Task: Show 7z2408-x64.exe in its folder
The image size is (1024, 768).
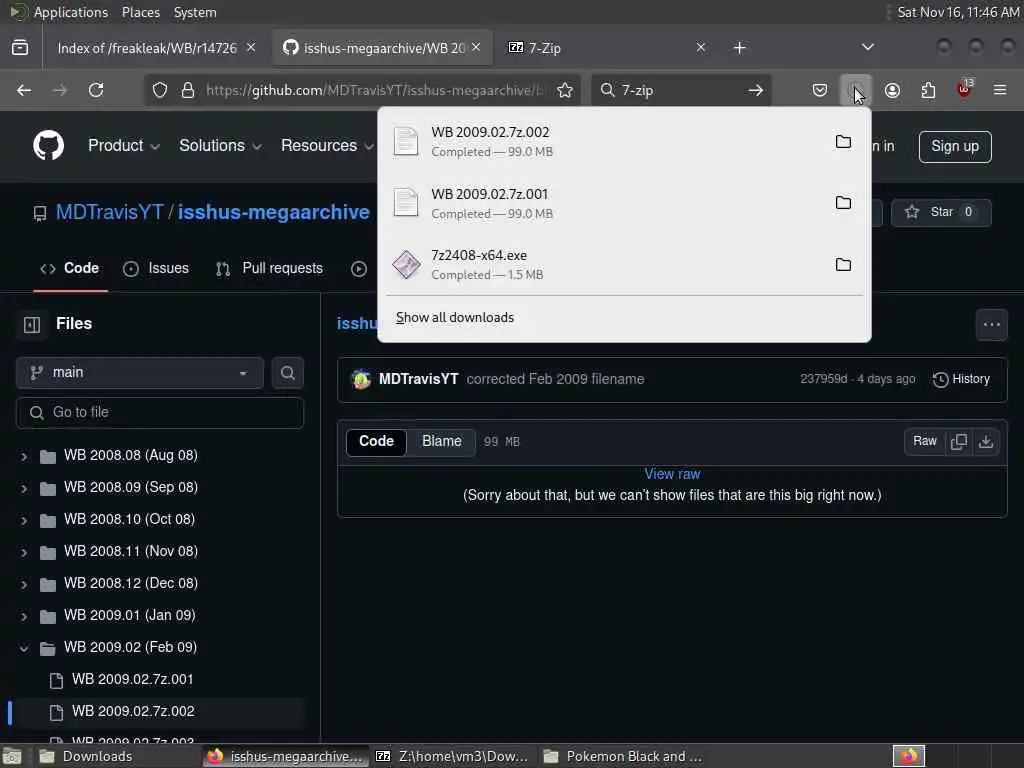Action: 843,264
